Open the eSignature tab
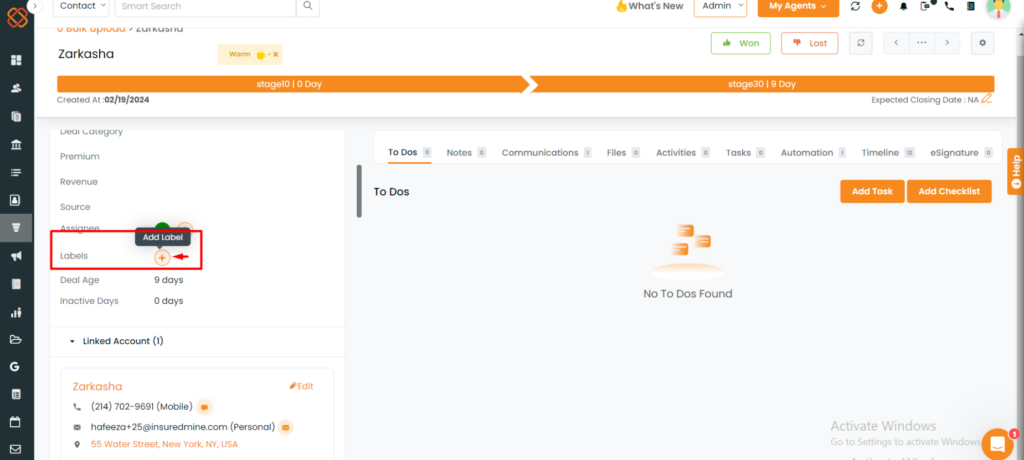 tap(961, 152)
